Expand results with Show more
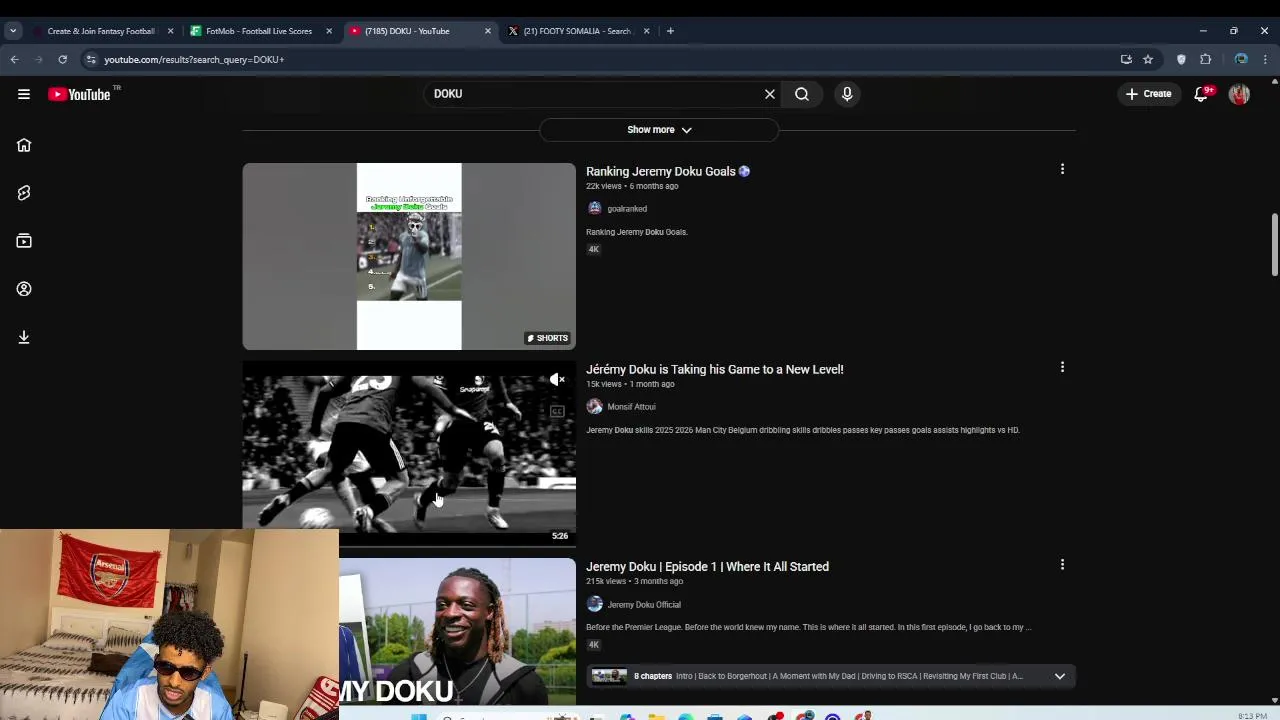 [x=659, y=129]
